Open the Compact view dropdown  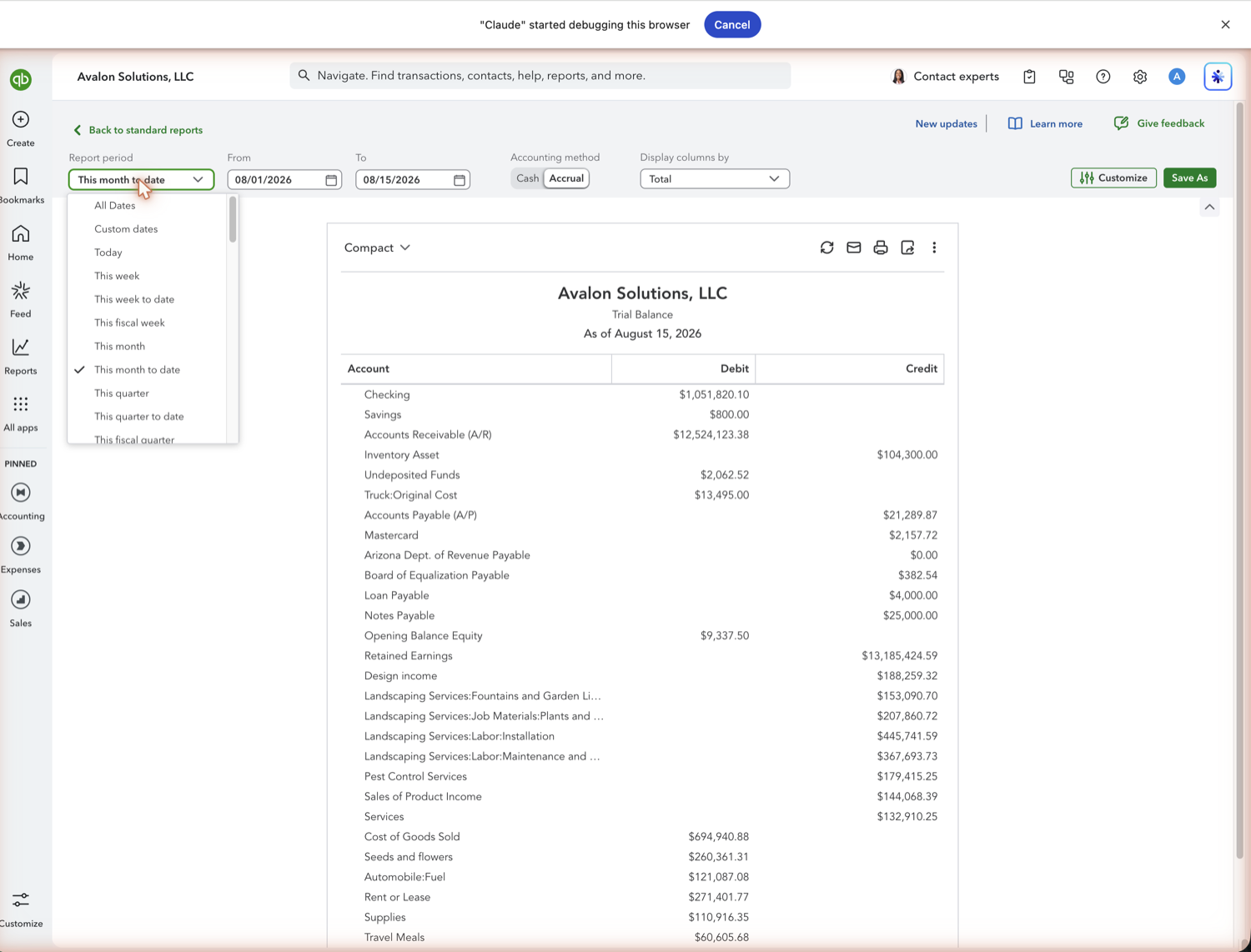click(x=378, y=248)
